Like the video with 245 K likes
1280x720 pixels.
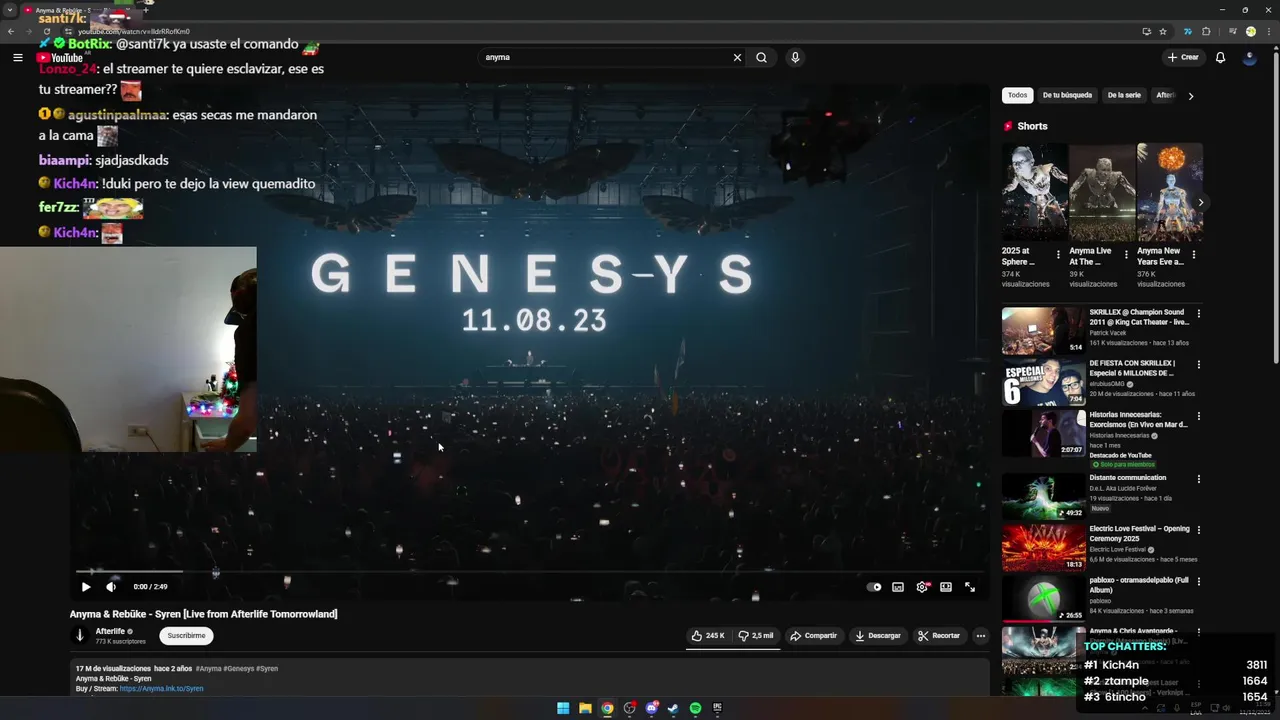708,635
